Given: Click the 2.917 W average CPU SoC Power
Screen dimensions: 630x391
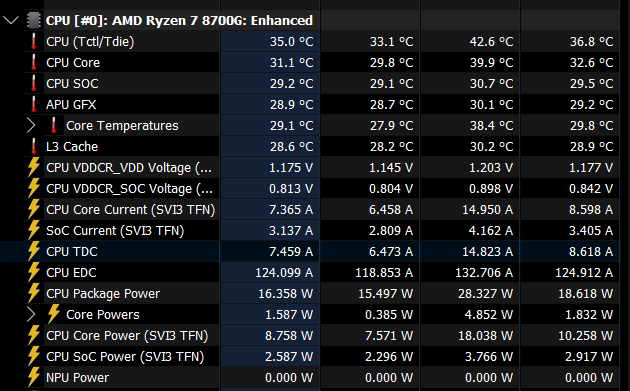Looking at the screenshot, I should [589, 356].
